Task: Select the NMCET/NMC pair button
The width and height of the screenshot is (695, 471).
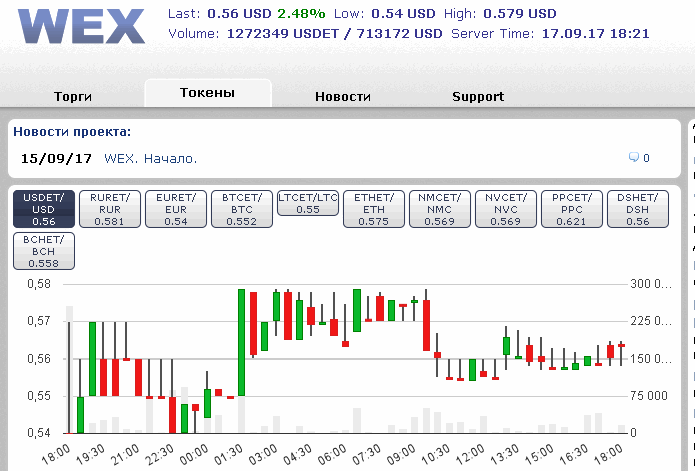Action: tap(440, 209)
